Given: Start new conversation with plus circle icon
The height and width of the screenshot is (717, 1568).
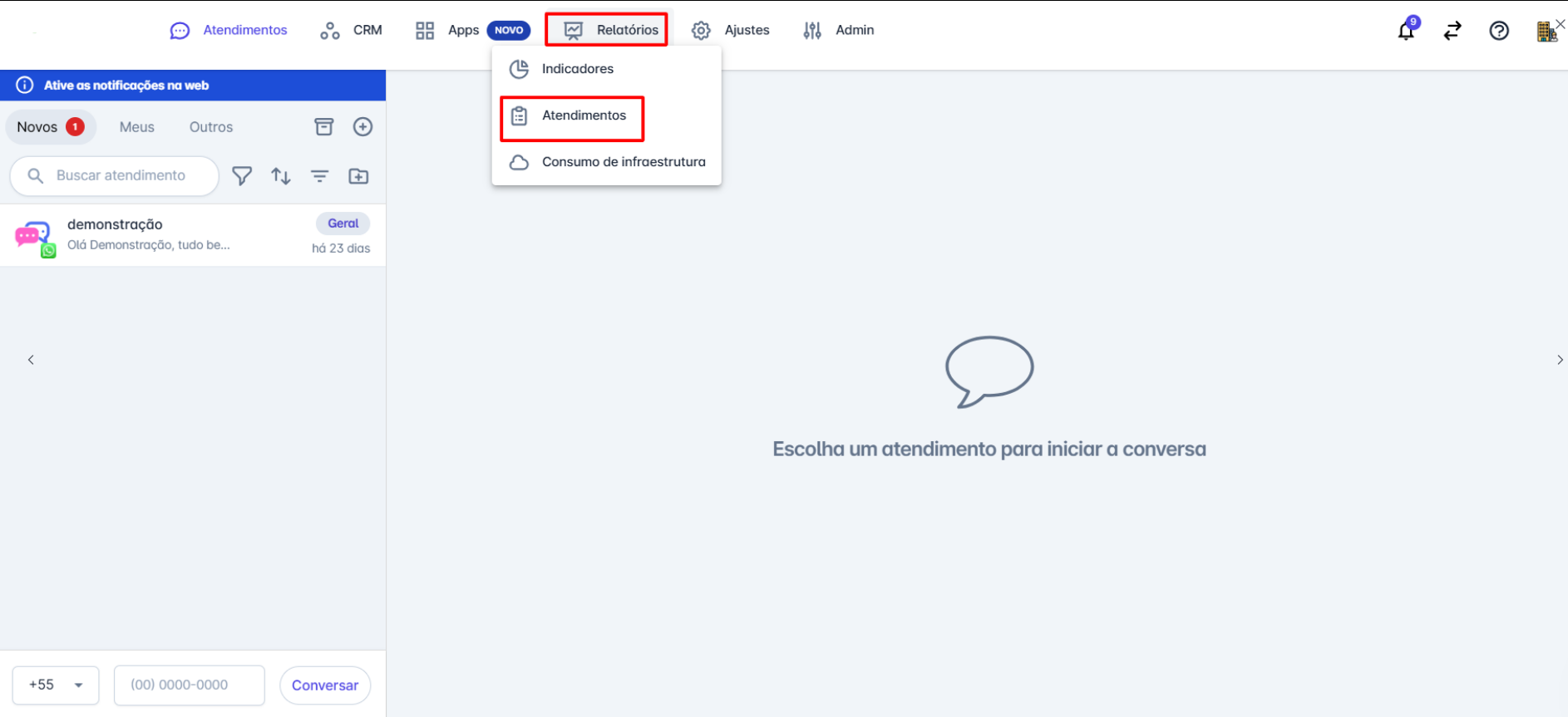Looking at the screenshot, I should tap(362, 127).
